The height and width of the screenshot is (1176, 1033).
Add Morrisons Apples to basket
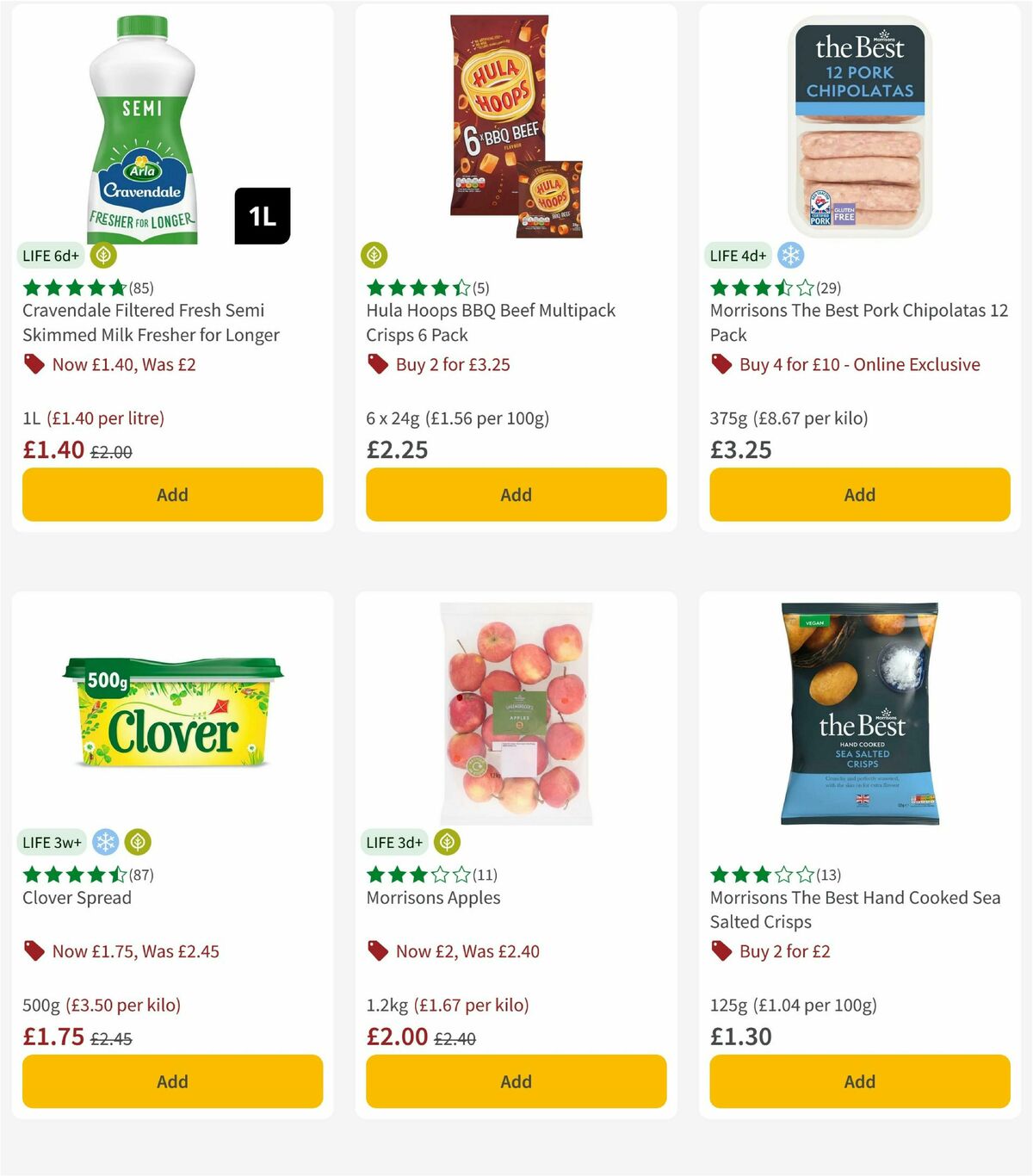click(x=515, y=1081)
